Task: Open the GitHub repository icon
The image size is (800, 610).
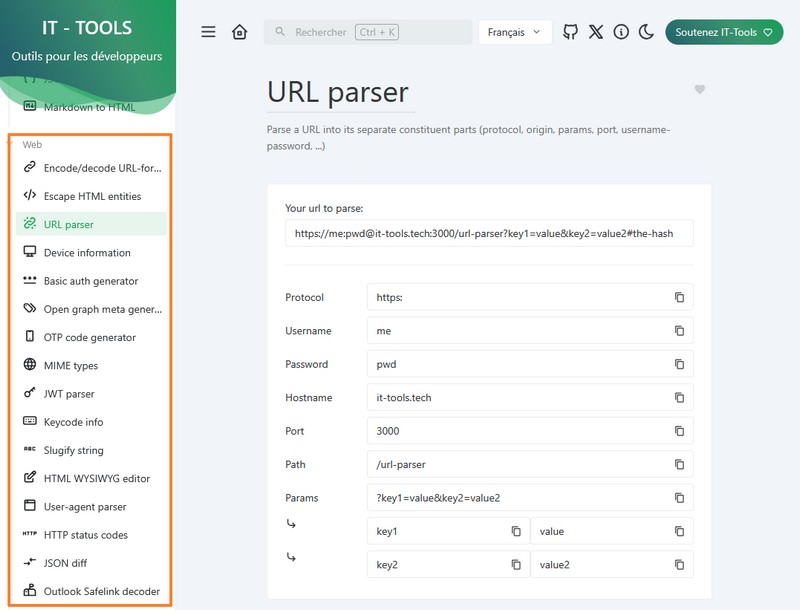Action: tap(570, 32)
